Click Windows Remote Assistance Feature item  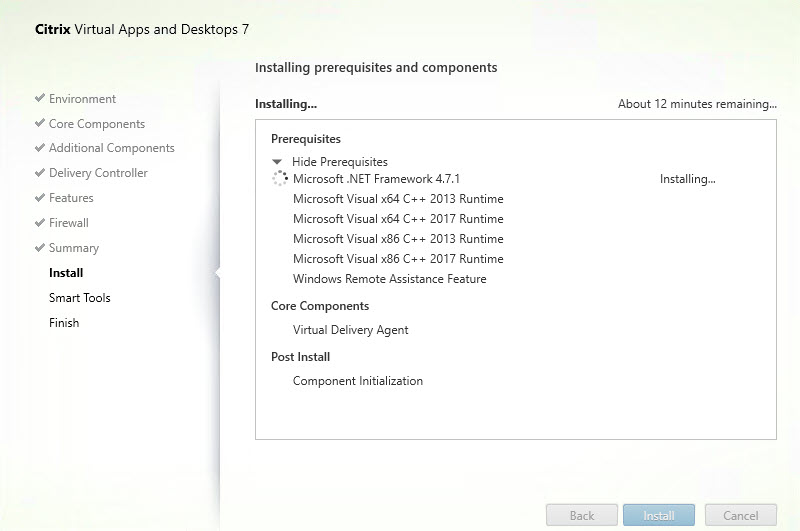tap(389, 279)
